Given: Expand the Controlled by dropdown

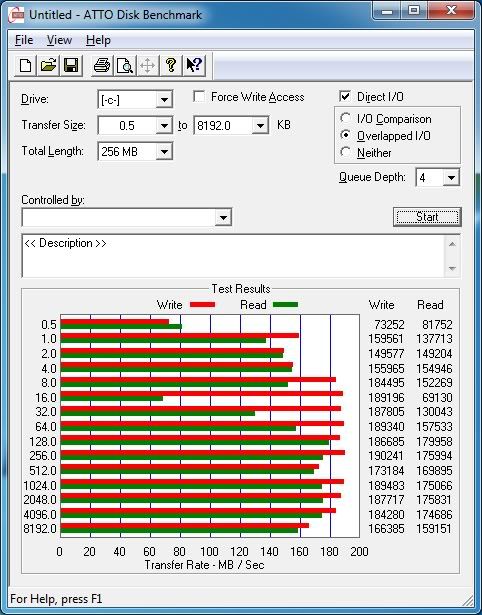Looking at the screenshot, I should click(223, 217).
